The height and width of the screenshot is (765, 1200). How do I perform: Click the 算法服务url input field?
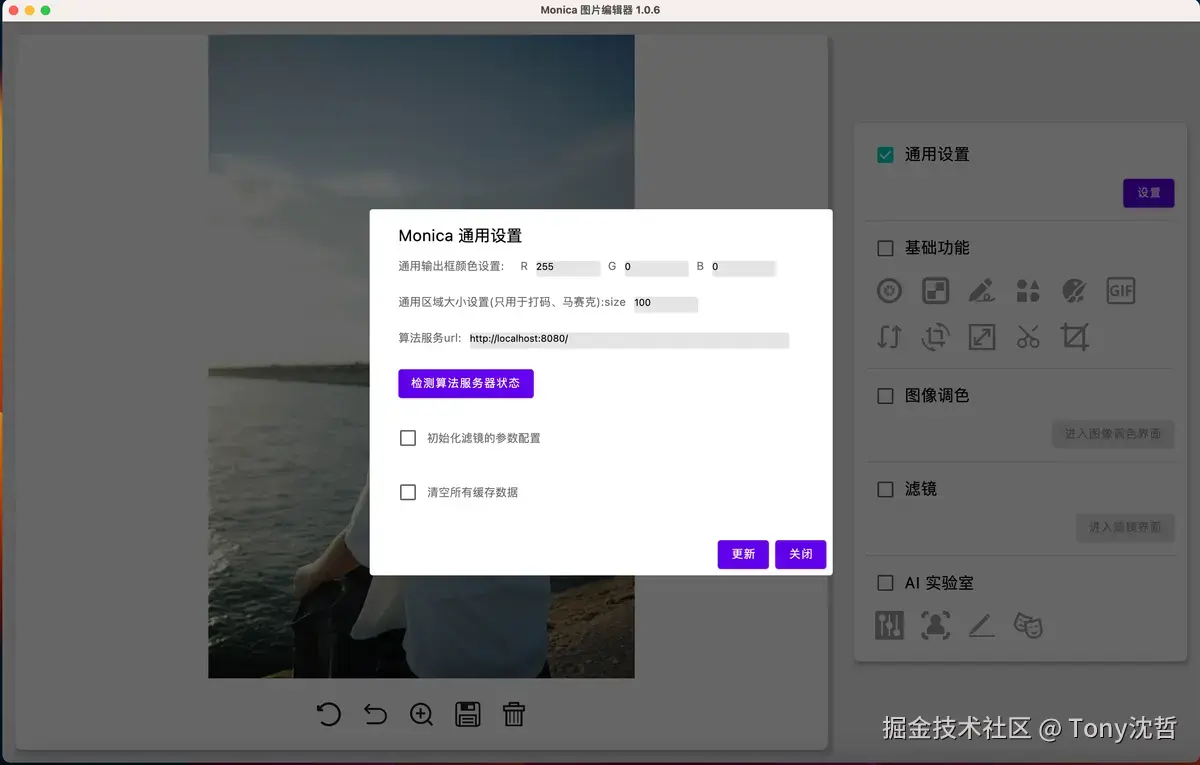point(630,340)
